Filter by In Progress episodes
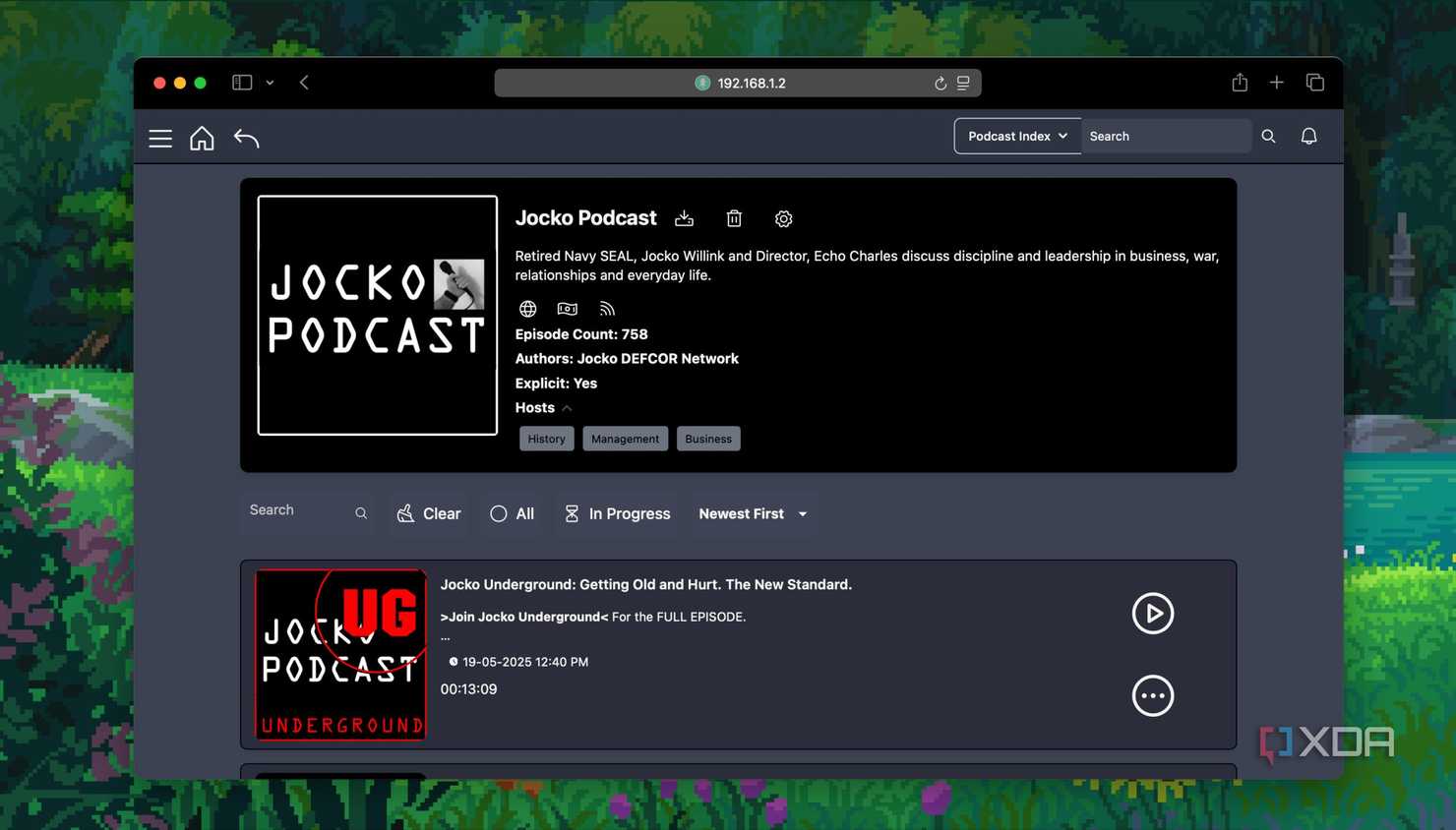1456x830 pixels. (617, 513)
